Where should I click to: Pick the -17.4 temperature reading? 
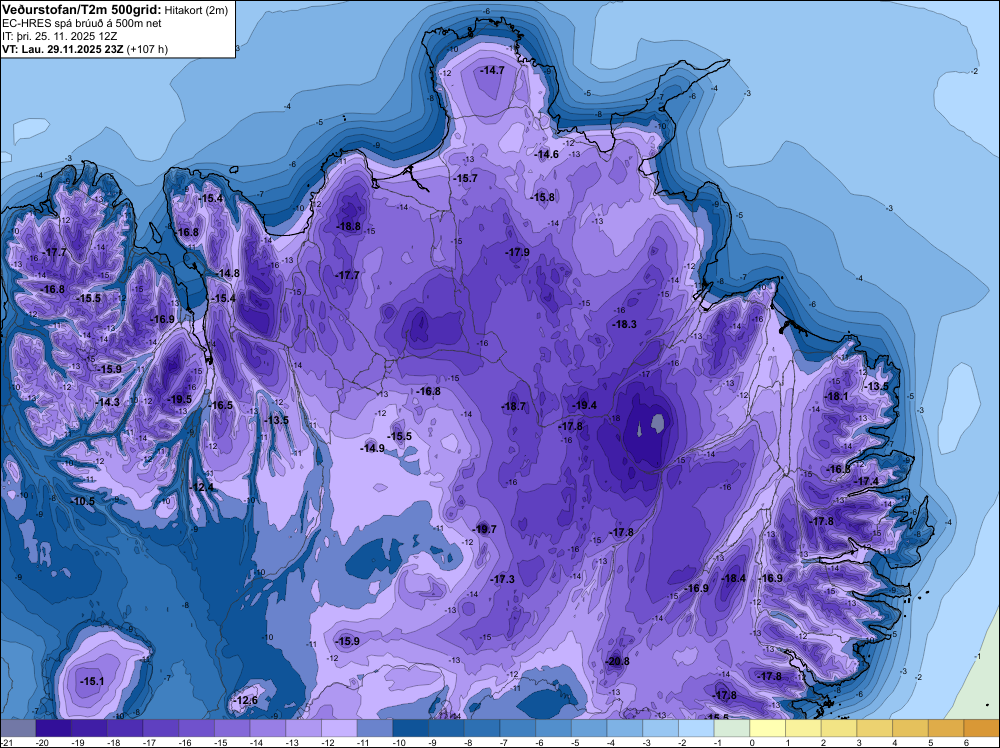pyautogui.click(x=866, y=481)
